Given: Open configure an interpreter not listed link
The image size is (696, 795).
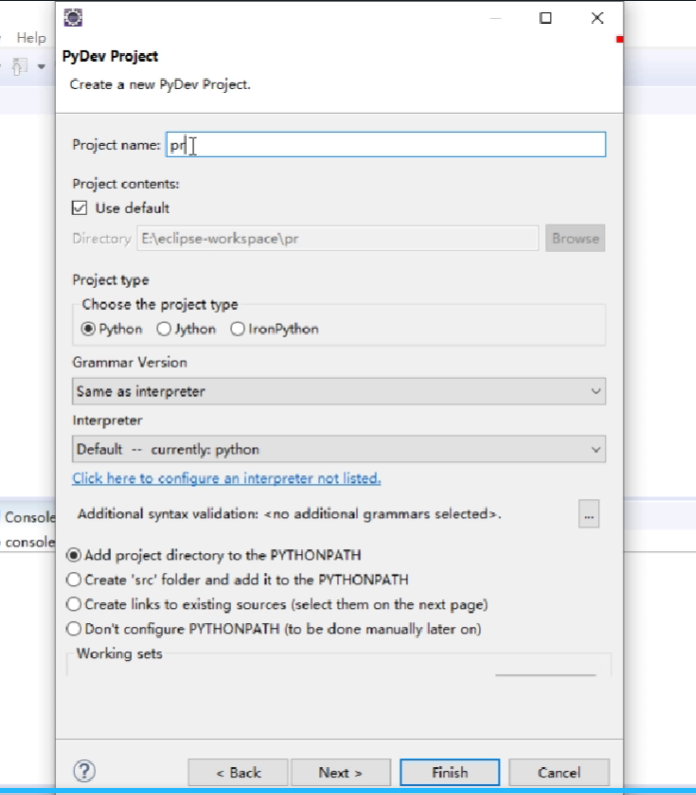Looking at the screenshot, I should (227, 478).
